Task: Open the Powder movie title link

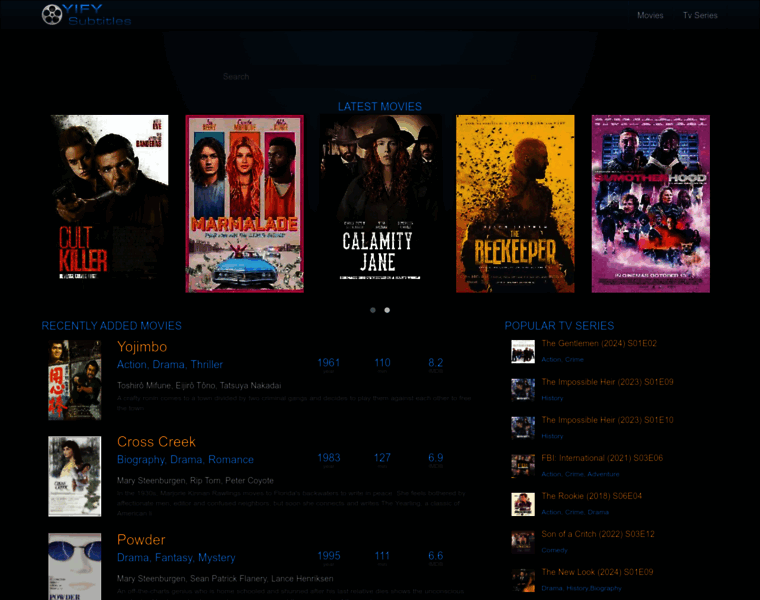Action: click(141, 540)
